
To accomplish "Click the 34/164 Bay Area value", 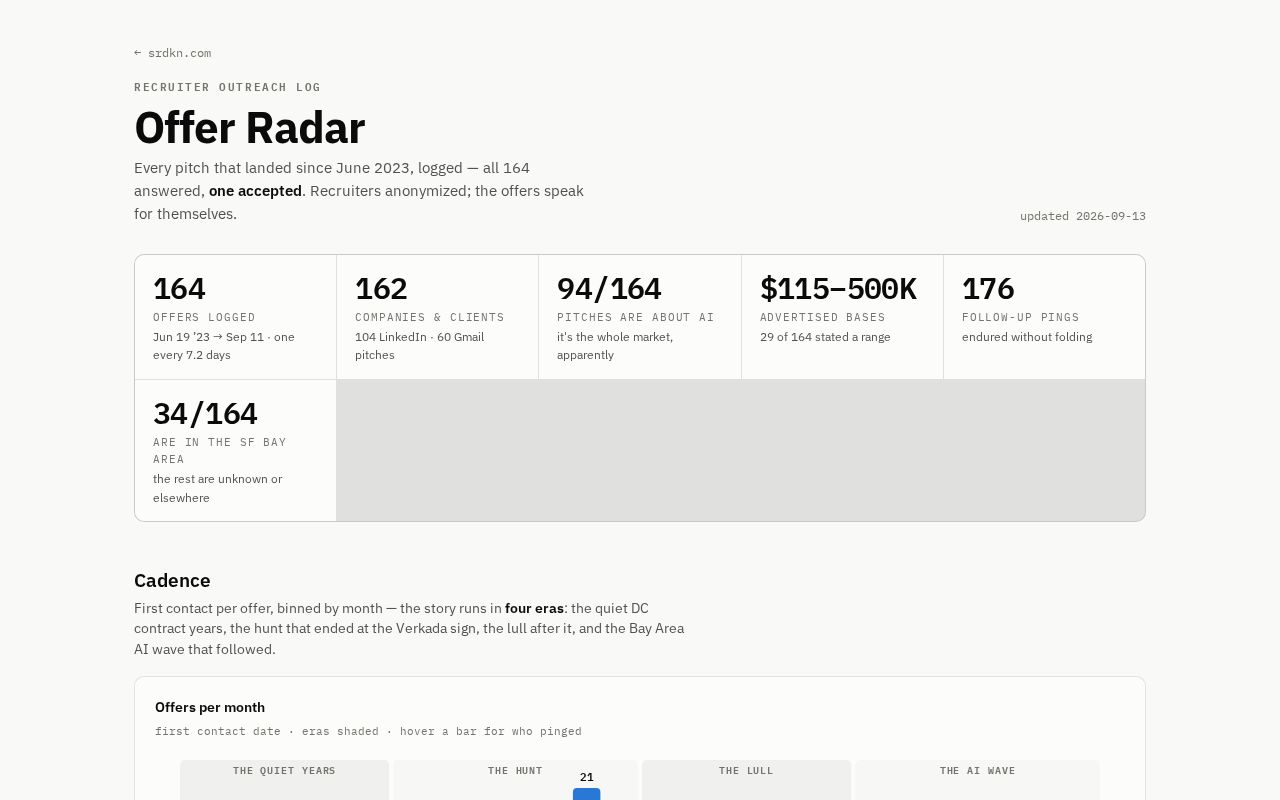I will (205, 414).
